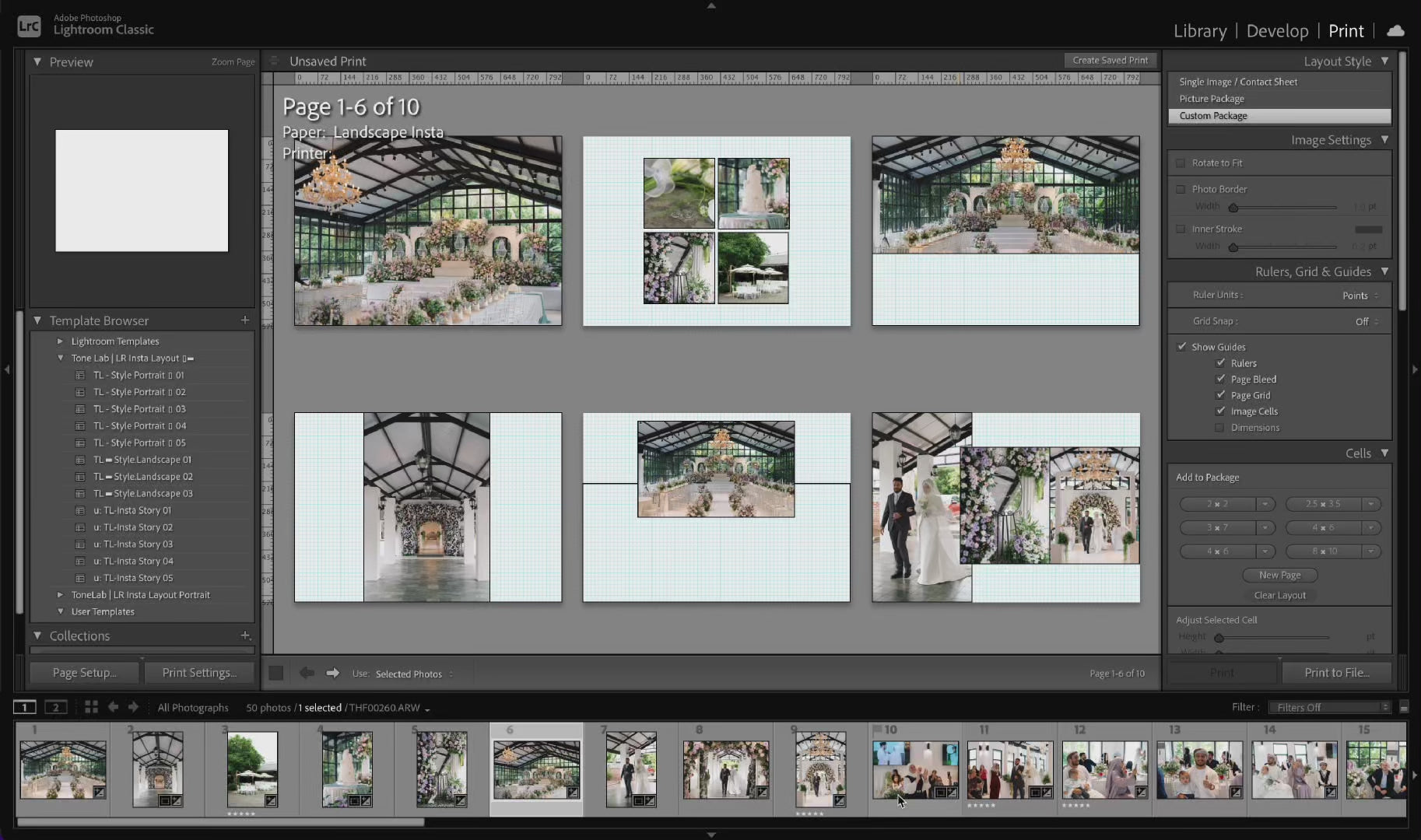Switch to Develop module
The height and width of the screenshot is (840, 1421).
pyautogui.click(x=1277, y=31)
